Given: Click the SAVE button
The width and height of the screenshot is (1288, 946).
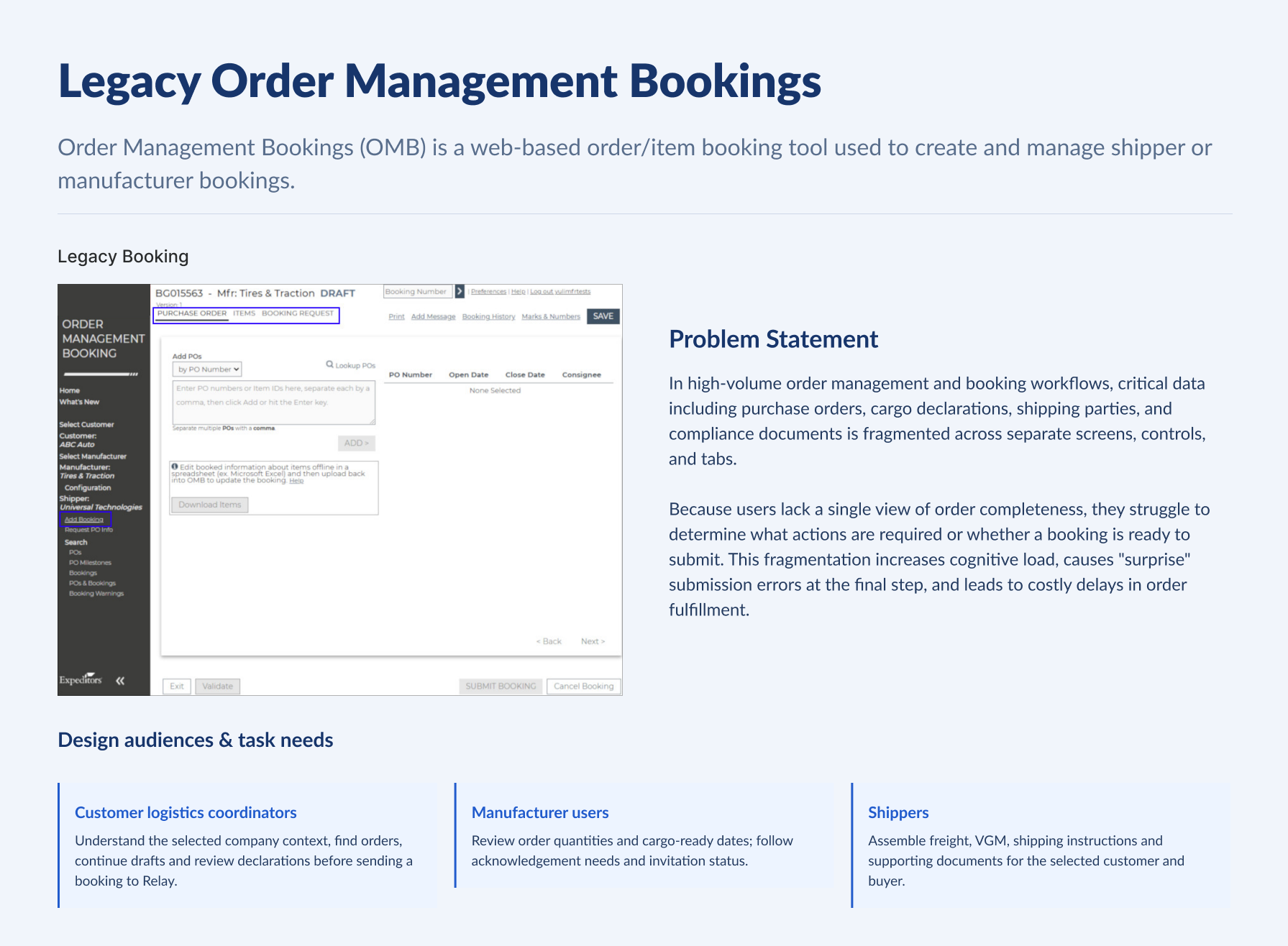Looking at the screenshot, I should [x=603, y=316].
